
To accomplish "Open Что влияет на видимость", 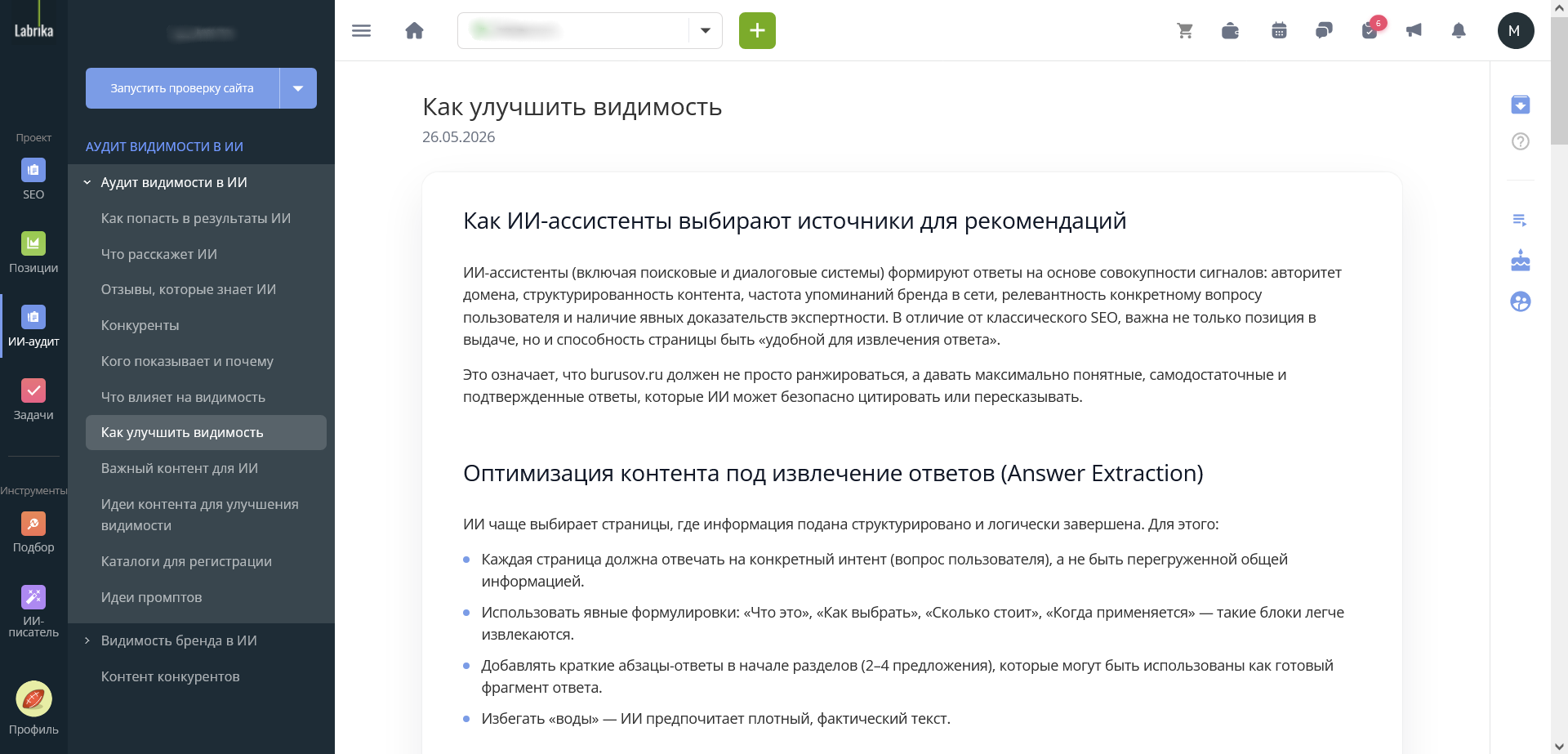I will [x=183, y=397].
